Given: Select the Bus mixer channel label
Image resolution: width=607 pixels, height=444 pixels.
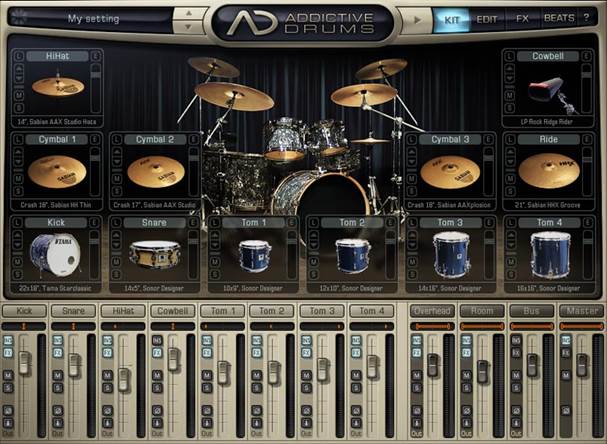Looking at the screenshot, I should [x=532, y=311].
